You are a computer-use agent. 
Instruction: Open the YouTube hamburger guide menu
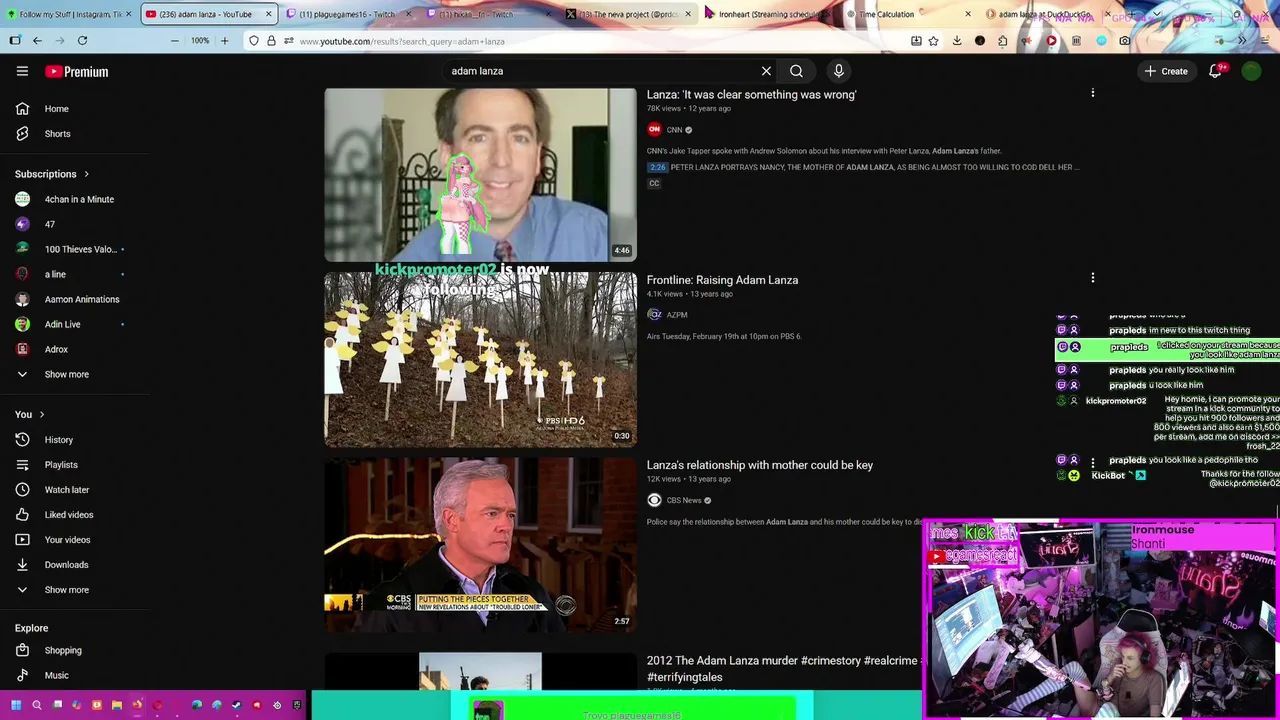point(22,71)
